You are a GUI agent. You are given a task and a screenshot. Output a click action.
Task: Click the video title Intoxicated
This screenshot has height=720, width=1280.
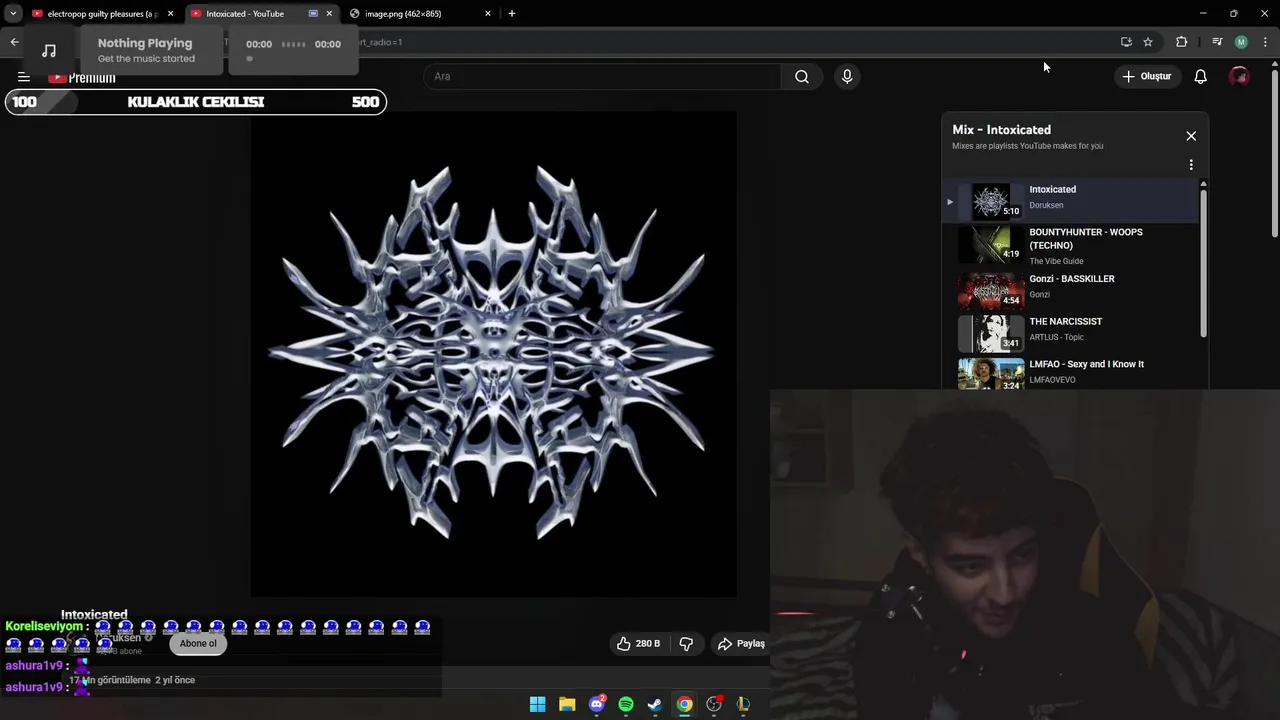(x=94, y=614)
